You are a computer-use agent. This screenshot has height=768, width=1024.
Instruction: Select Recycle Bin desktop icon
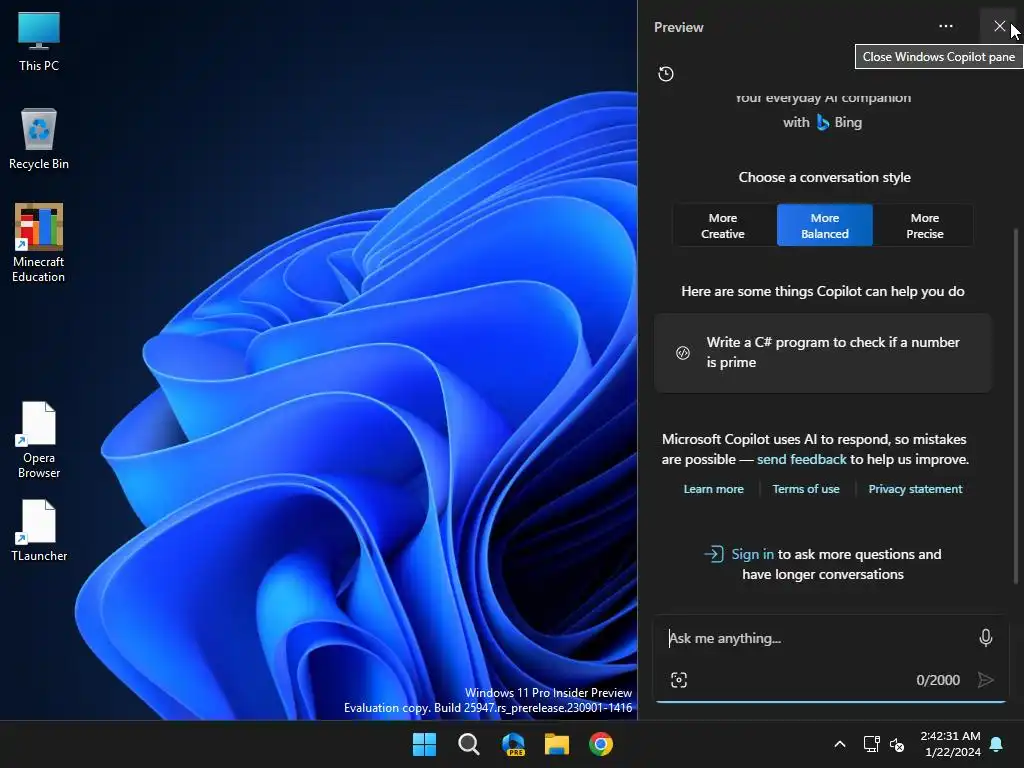tap(39, 139)
